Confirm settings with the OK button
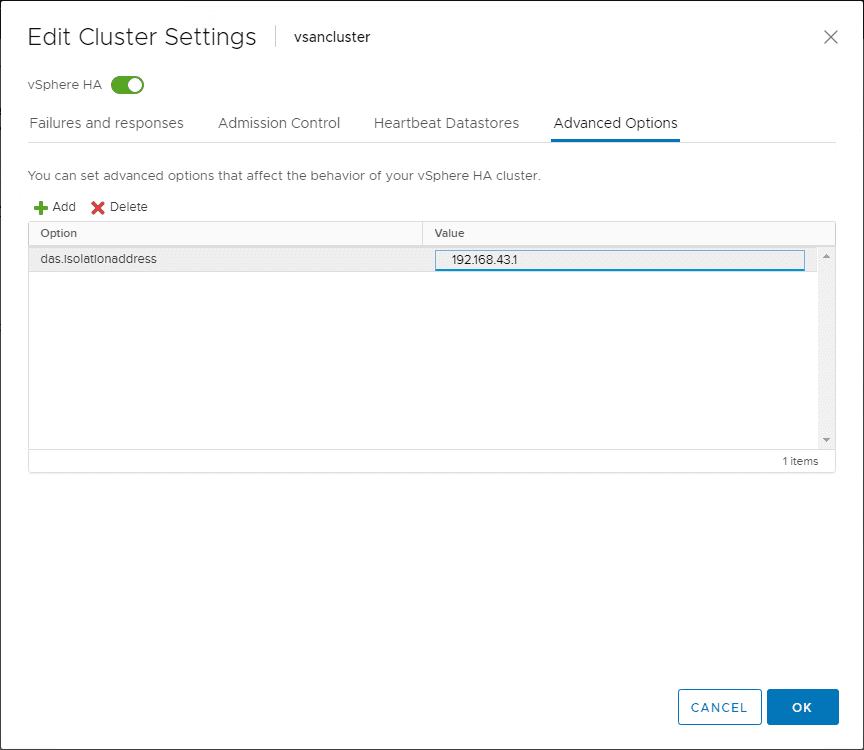The width and height of the screenshot is (864, 750). coord(802,707)
